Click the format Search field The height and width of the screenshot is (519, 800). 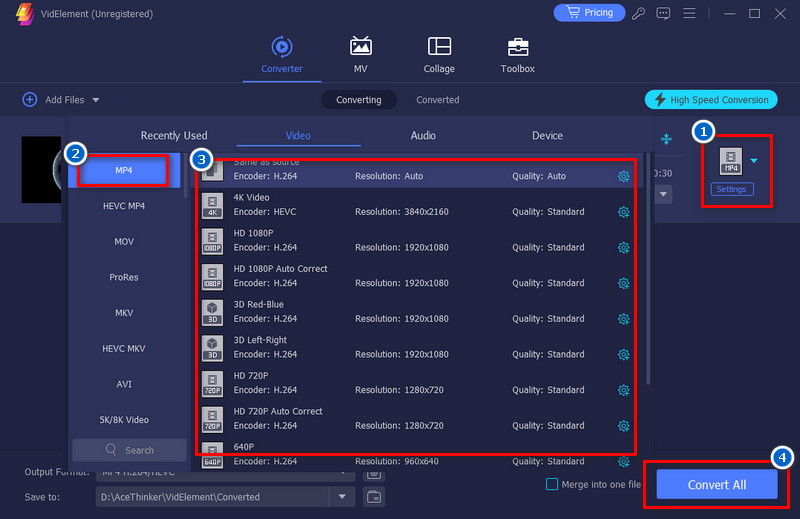coord(130,450)
